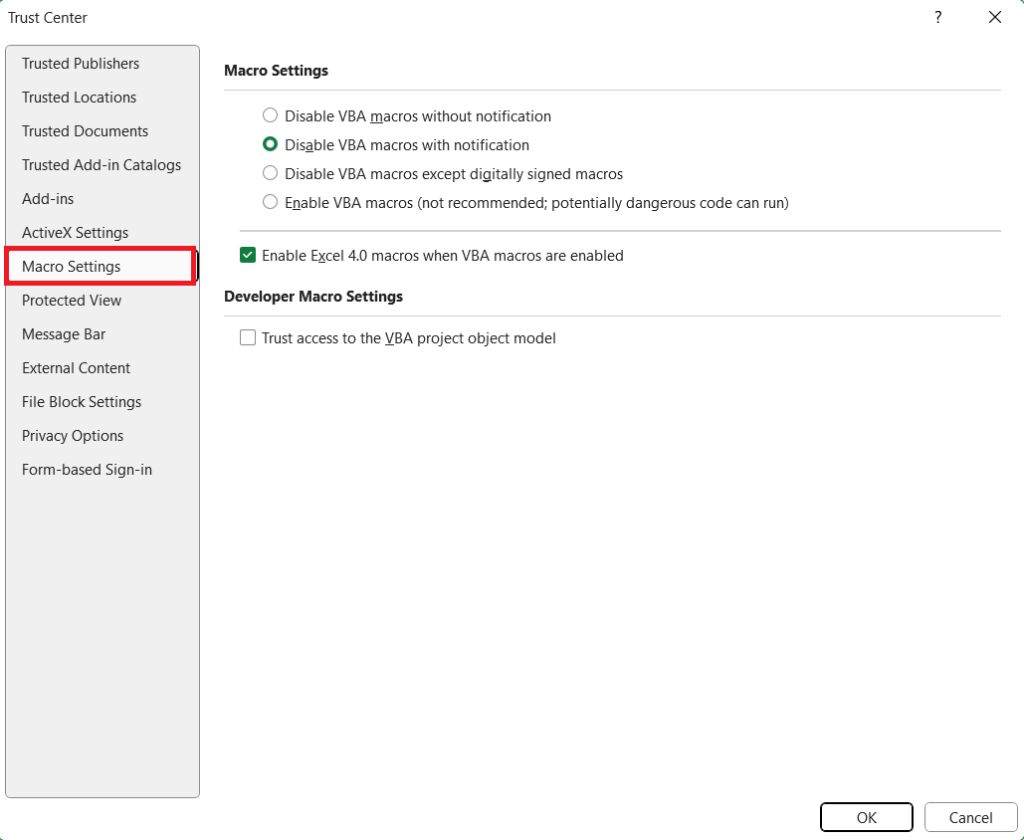Viewport: 1024px width, 840px height.
Task: Select the Macro Settings category
Action: 71,266
